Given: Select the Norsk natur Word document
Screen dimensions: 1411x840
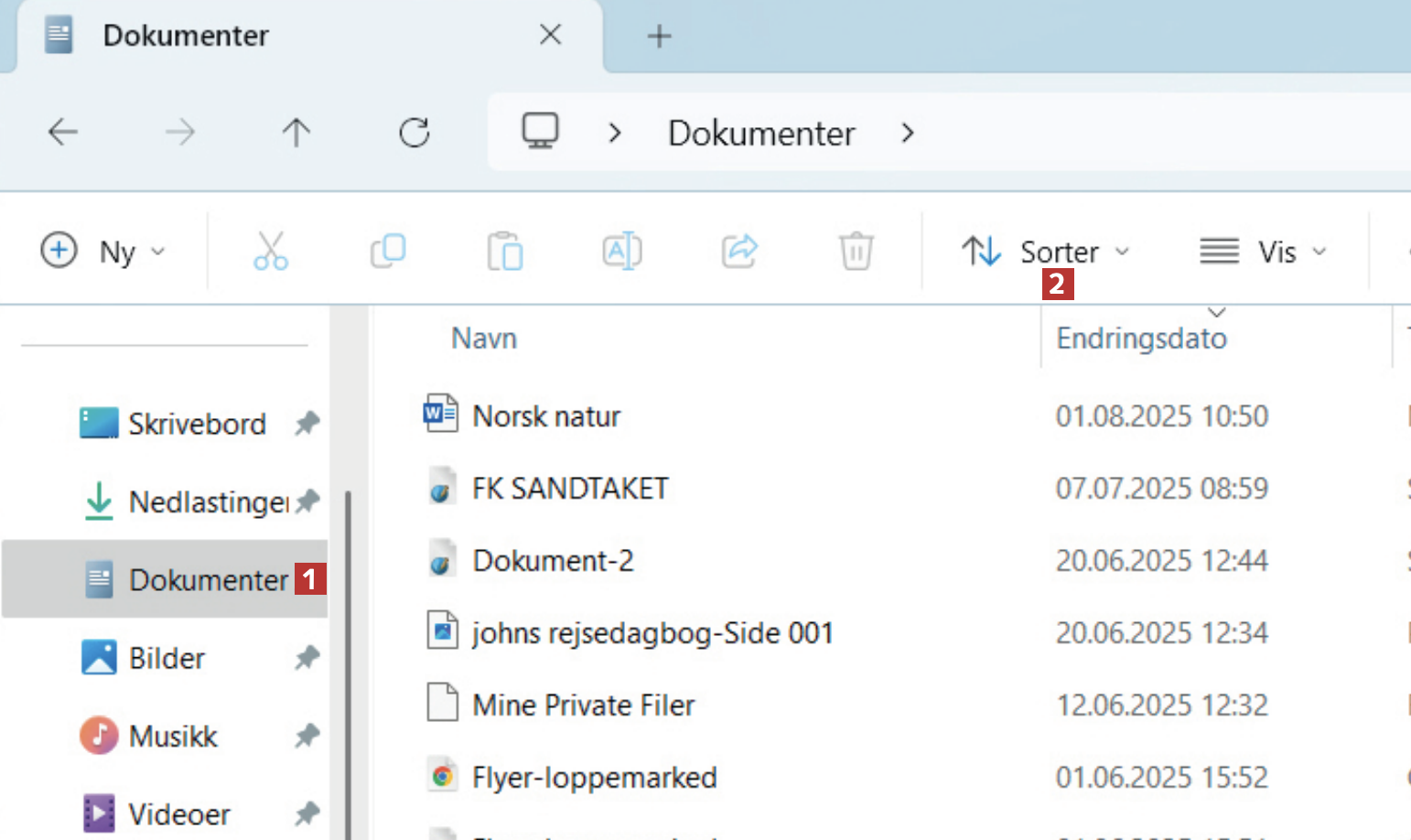Looking at the screenshot, I should tap(546, 416).
